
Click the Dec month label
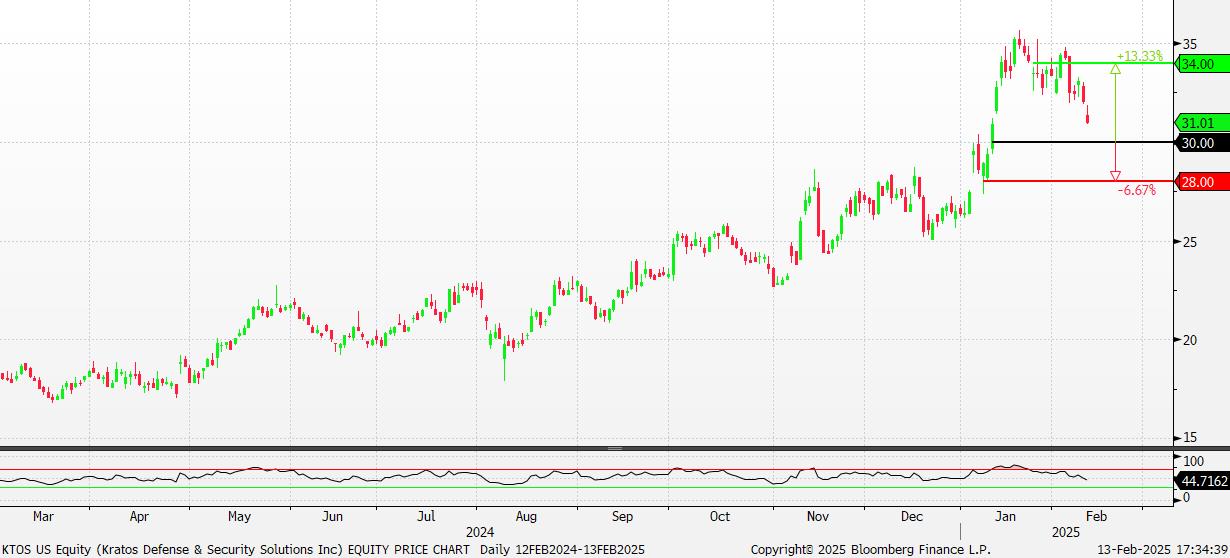(x=911, y=517)
